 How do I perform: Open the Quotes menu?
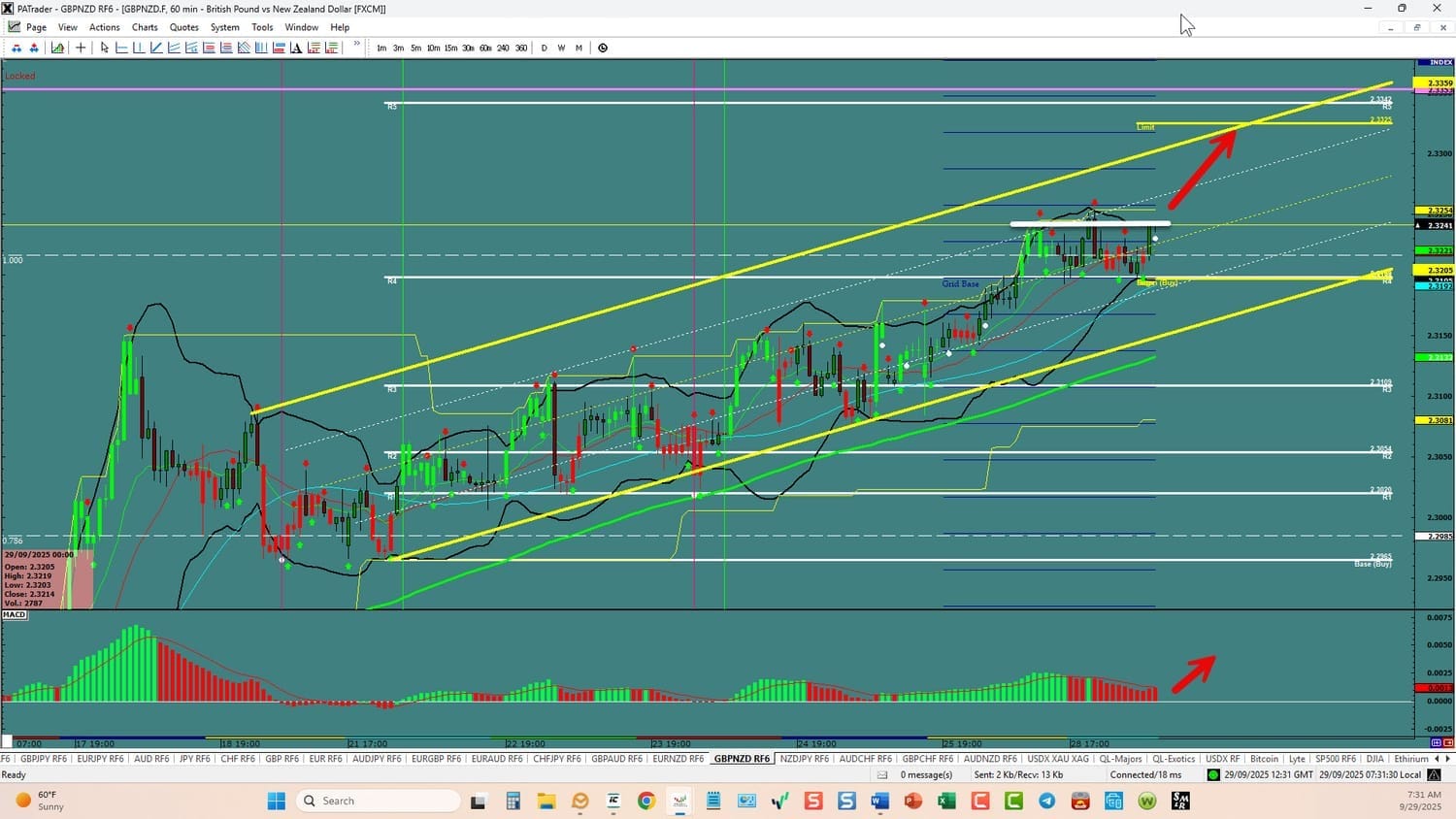click(x=184, y=27)
